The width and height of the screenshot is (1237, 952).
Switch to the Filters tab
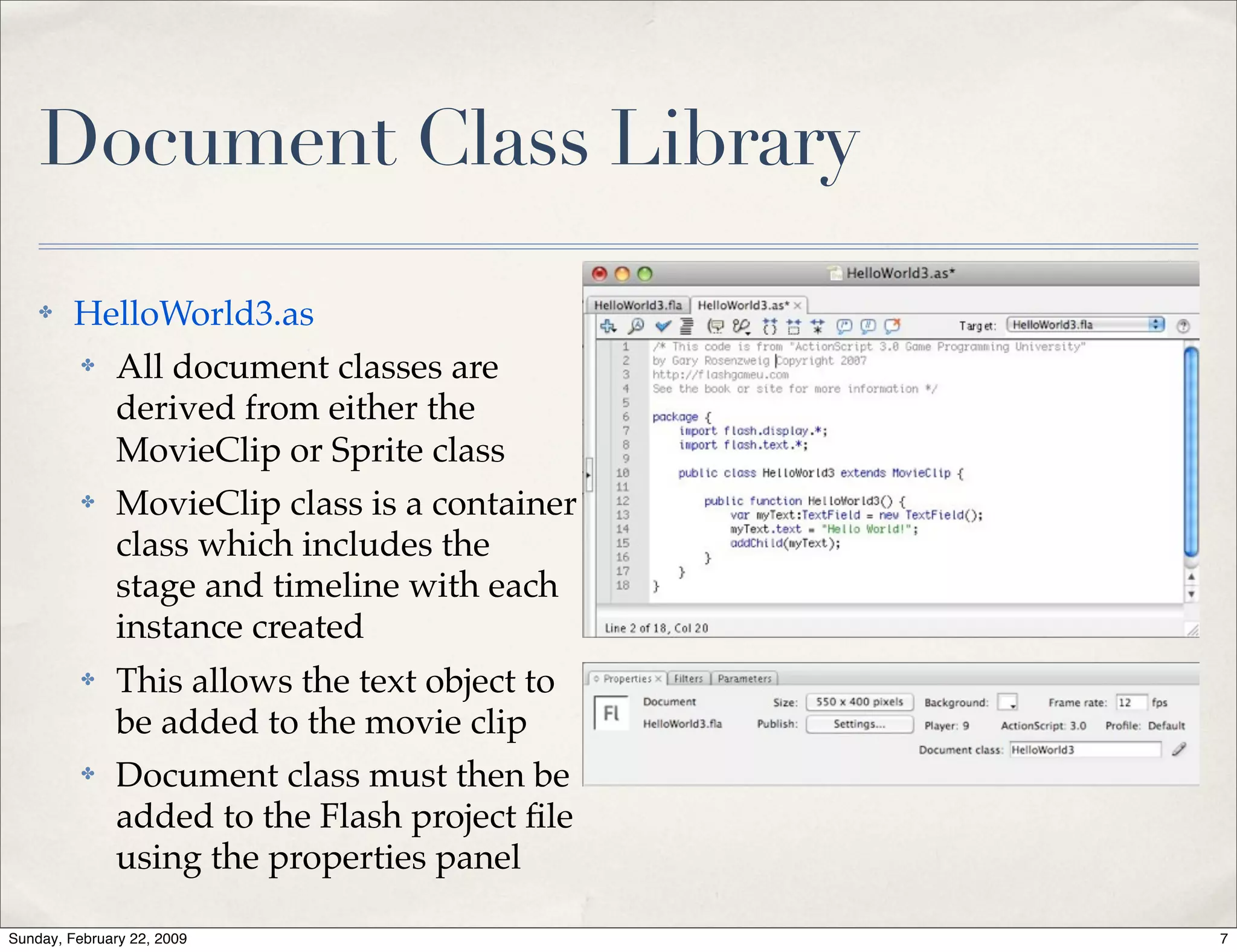pos(688,679)
